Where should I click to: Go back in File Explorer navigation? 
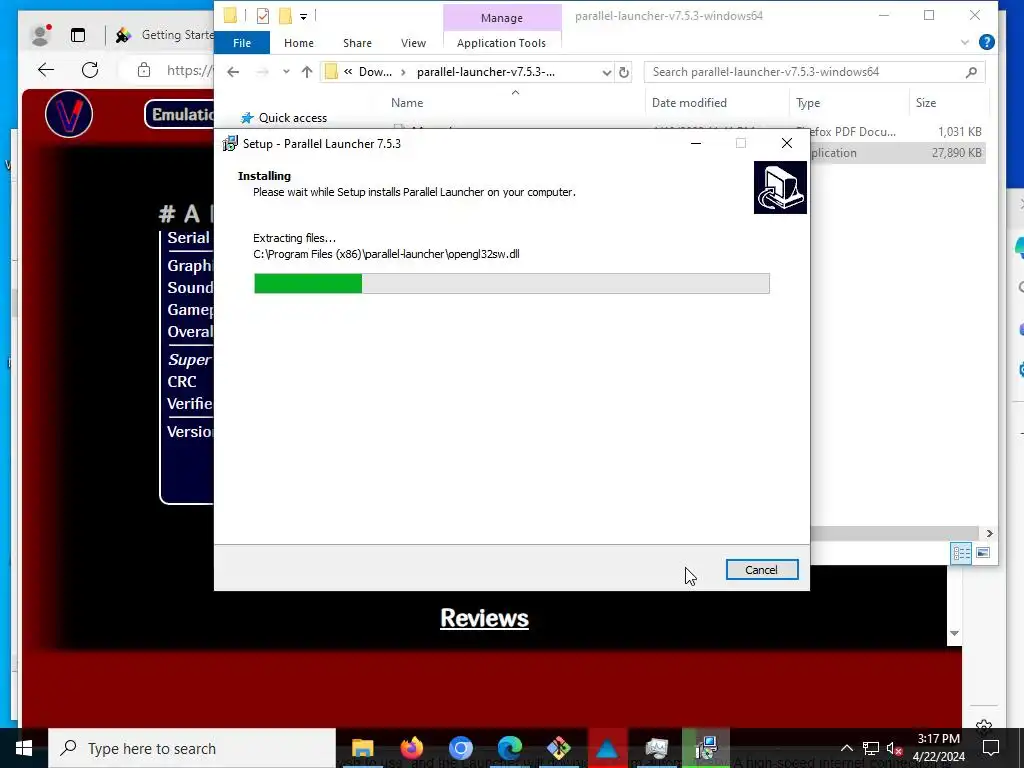(x=233, y=72)
